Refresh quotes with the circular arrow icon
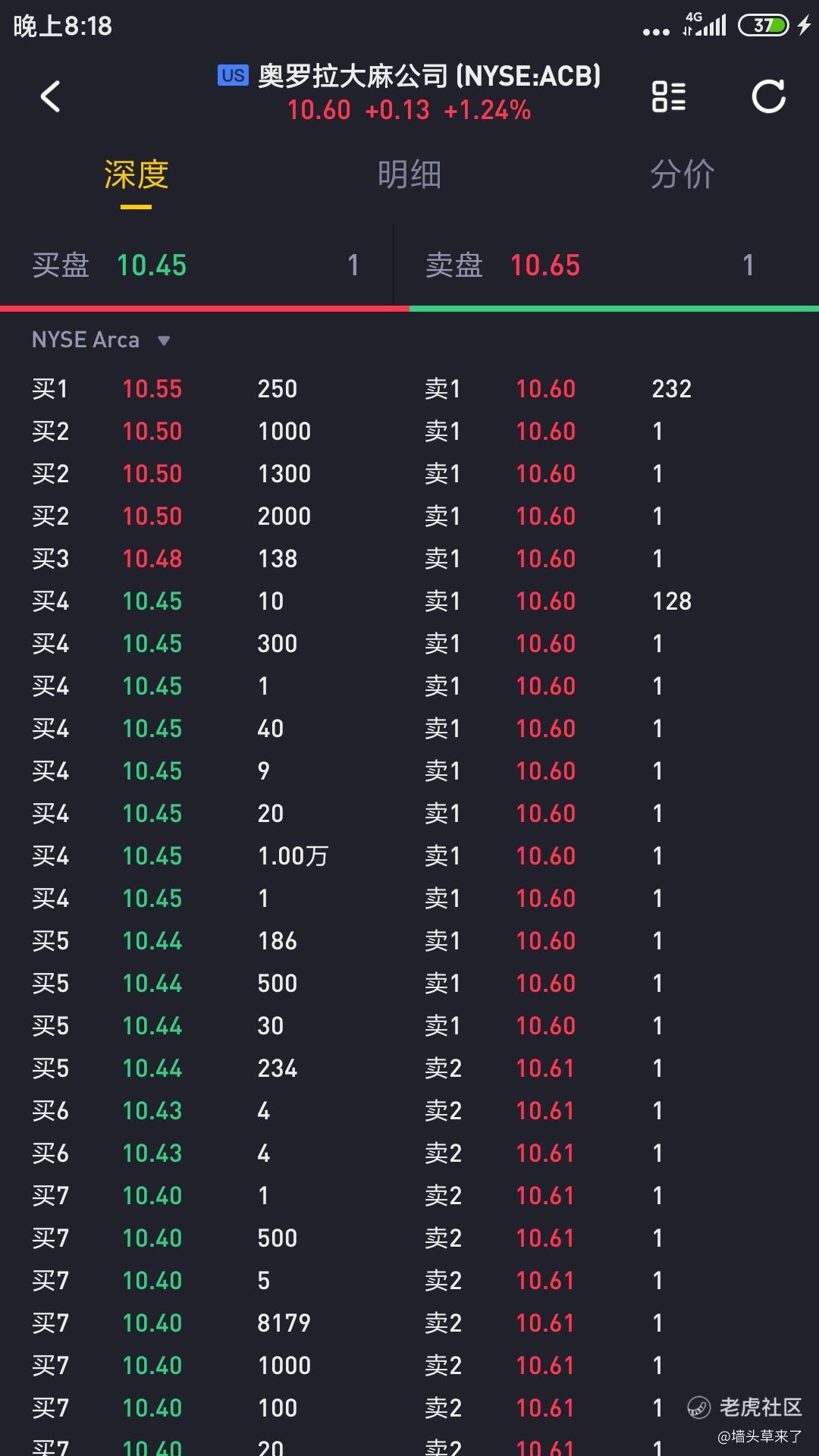This screenshot has width=819, height=1456. (x=768, y=96)
